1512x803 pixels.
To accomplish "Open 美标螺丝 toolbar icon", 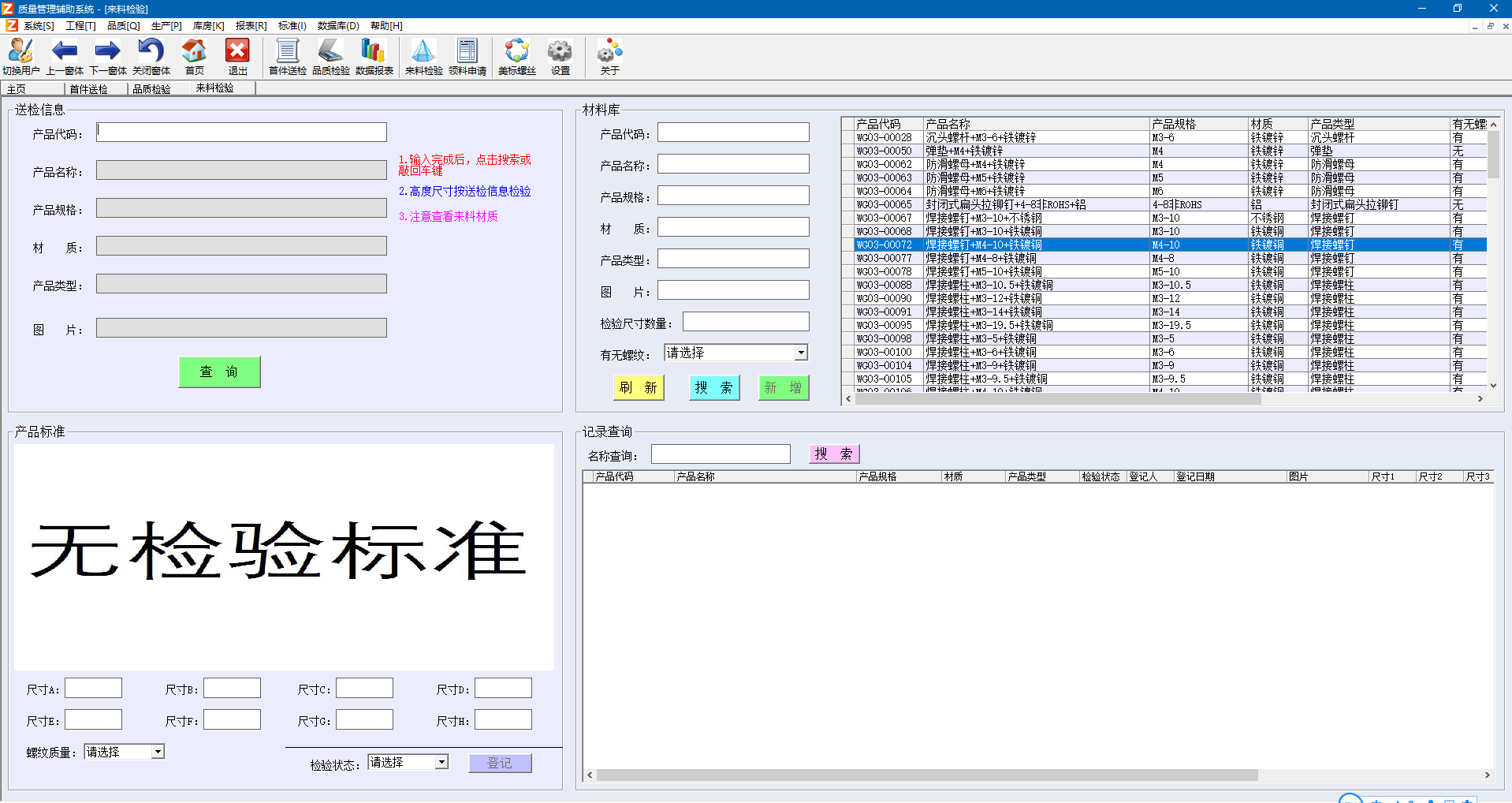I will point(517,57).
